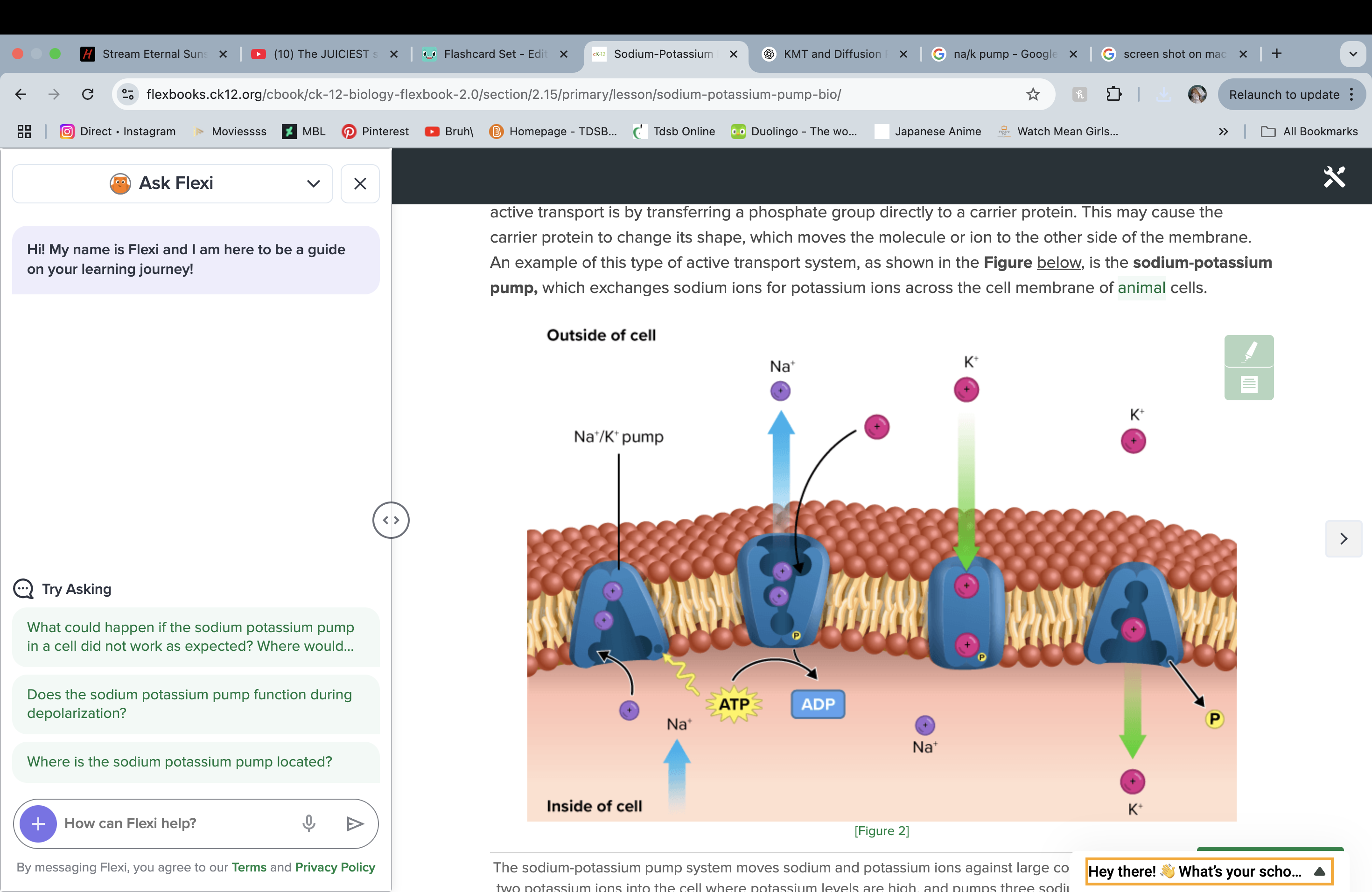Switch to the Flashcard Set tab
1372x892 pixels.
(x=495, y=54)
